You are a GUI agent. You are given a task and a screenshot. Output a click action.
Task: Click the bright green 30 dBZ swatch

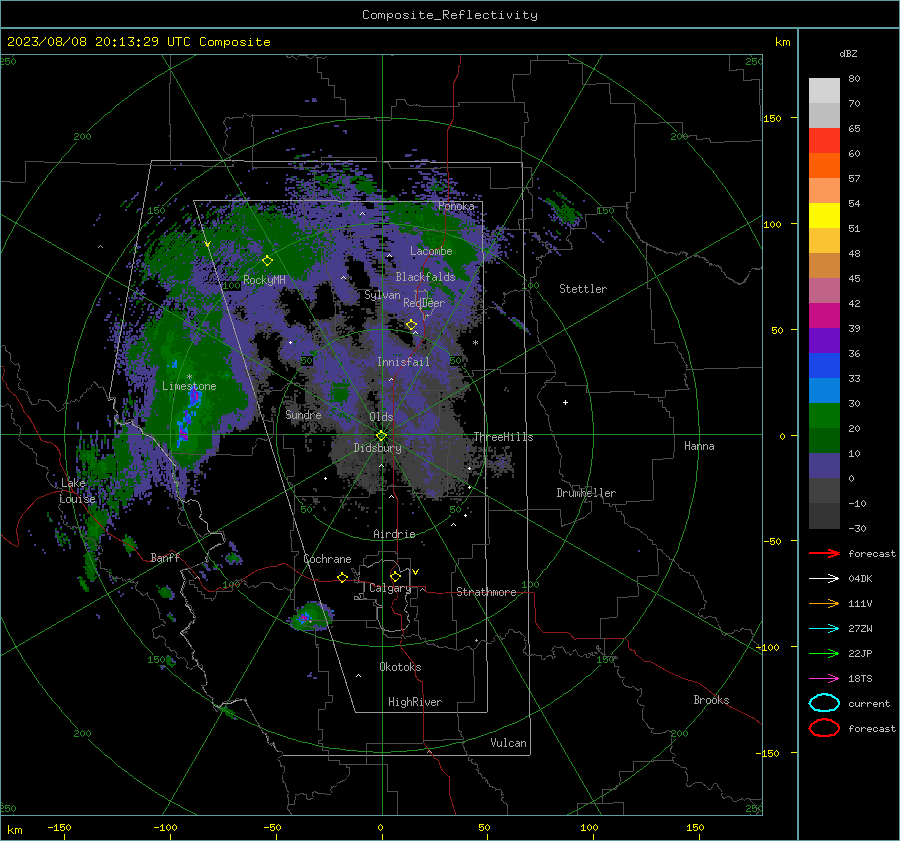(x=824, y=416)
